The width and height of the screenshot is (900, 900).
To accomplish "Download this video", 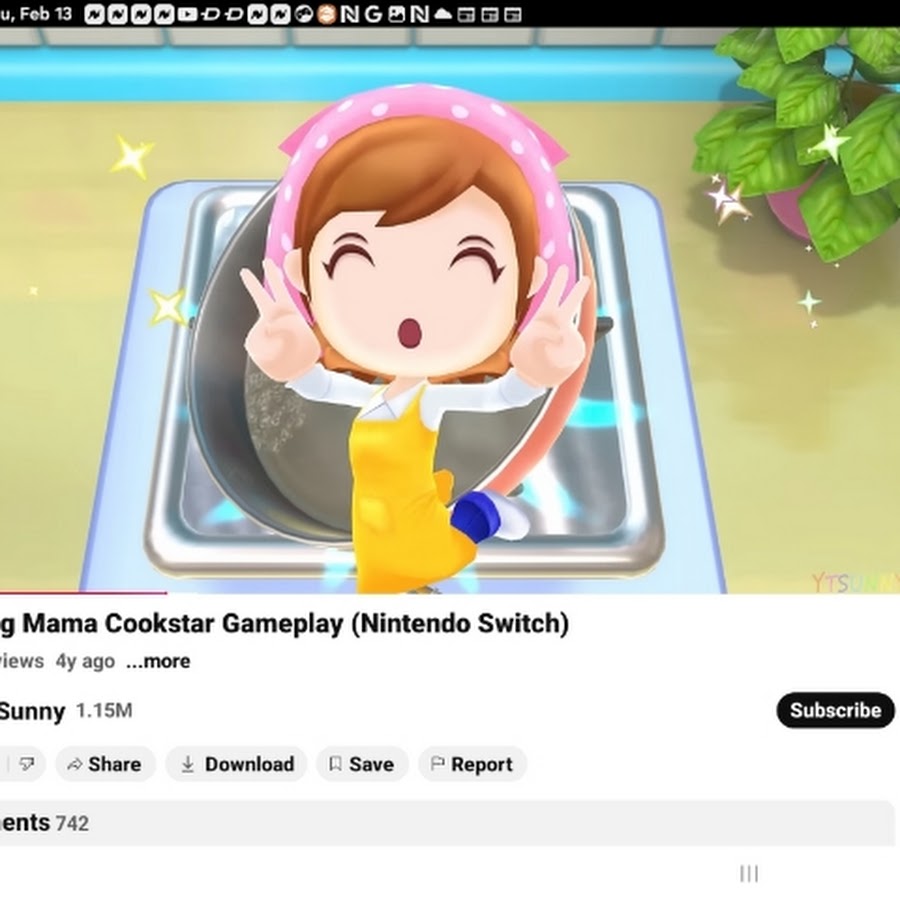I will (236, 764).
